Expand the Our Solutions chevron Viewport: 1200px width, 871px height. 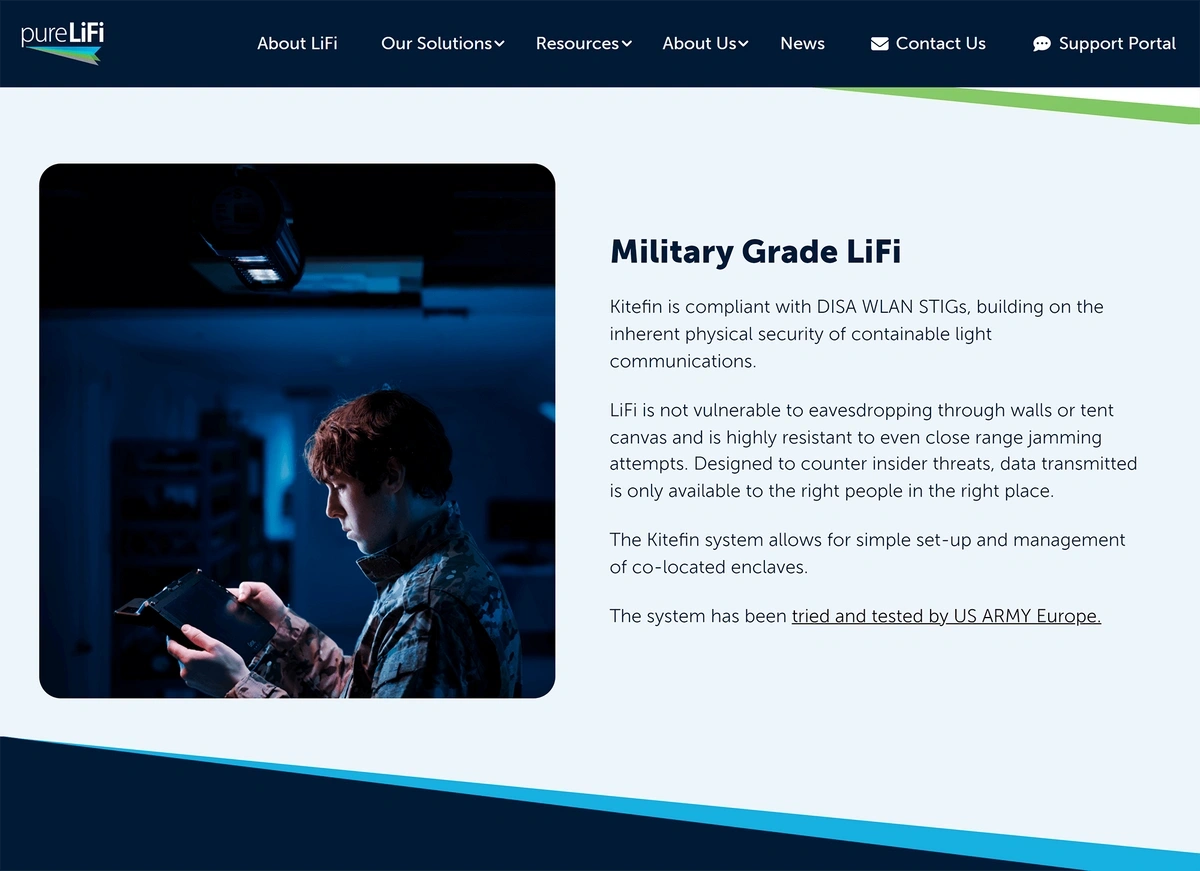coord(499,44)
